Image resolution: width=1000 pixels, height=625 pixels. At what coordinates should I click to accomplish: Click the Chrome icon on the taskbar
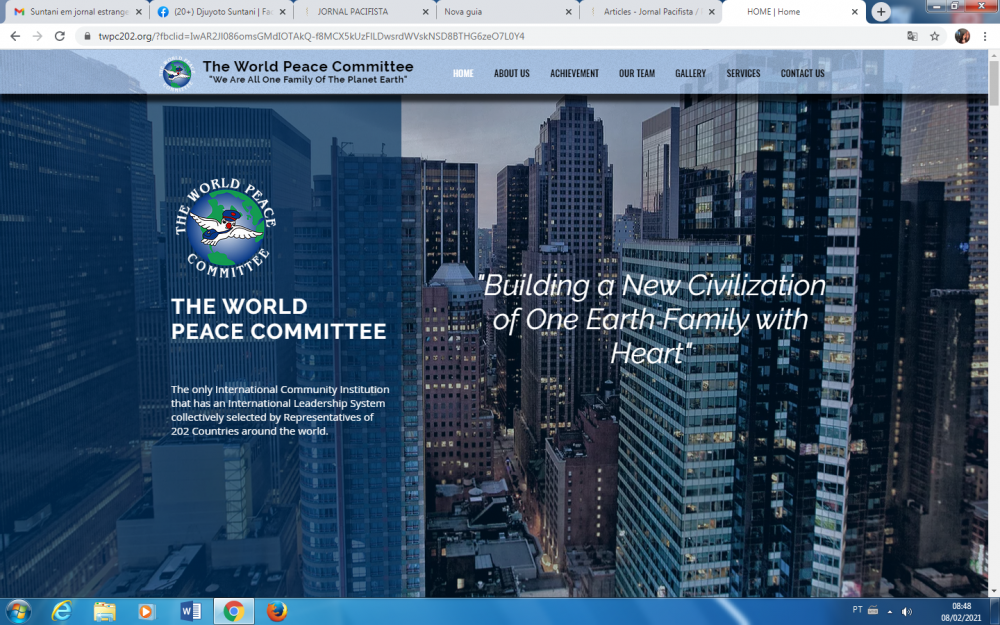pos(233,612)
